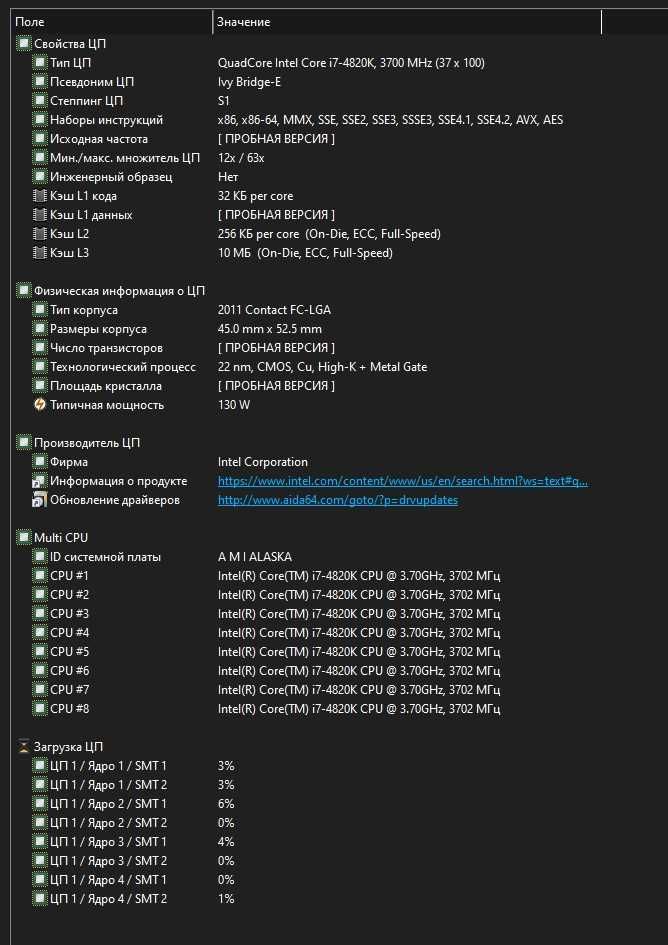Click the cache icon next to Кэш L3
The width and height of the screenshot is (668, 945).
point(39,253)
